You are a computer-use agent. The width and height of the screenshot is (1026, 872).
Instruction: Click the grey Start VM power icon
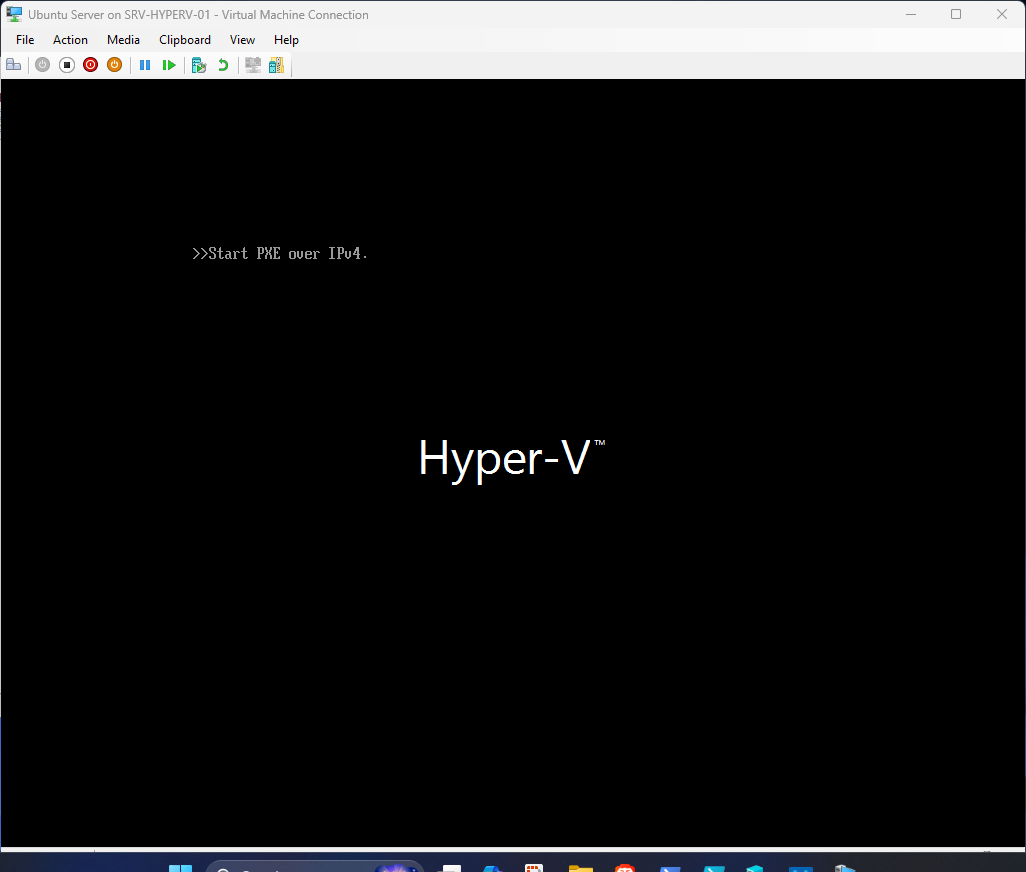42,65
